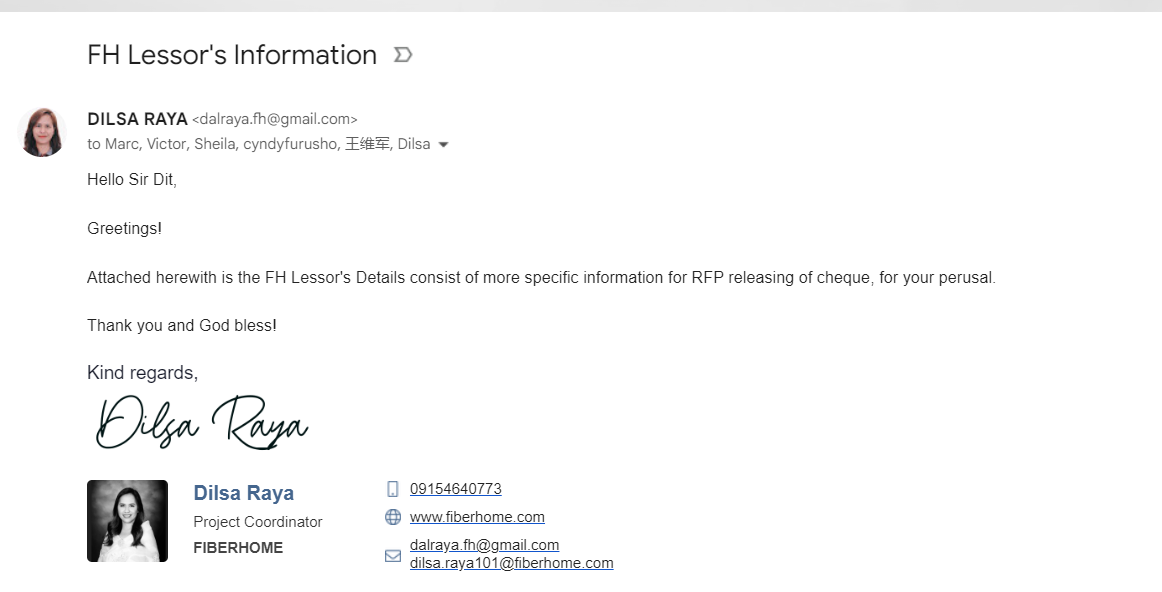
Task: Click the subject 'FH Lessor's Information'
Action: [x=232, y=55]
